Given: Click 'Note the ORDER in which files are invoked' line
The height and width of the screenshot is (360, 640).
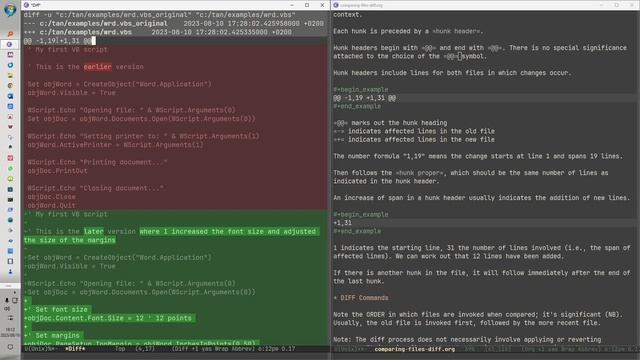Looking at the screenshot, I should (x=478, y=315).
